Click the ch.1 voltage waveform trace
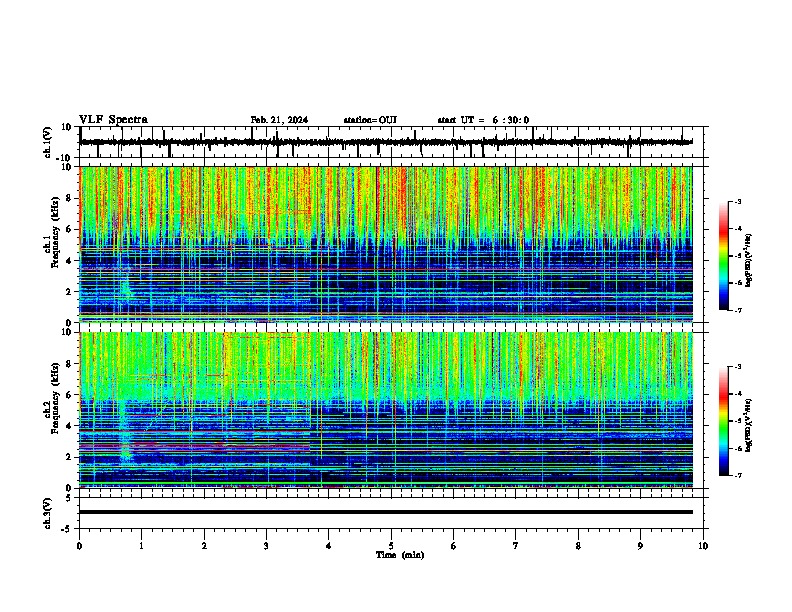 (x=386, y=142)
